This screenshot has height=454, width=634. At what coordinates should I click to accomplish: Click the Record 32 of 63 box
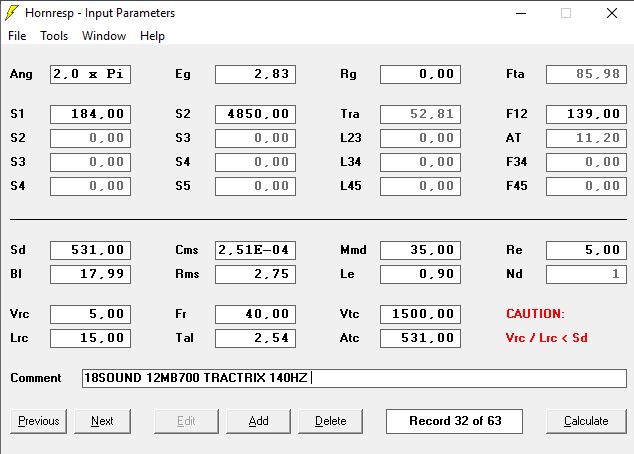tap(454, 421)
